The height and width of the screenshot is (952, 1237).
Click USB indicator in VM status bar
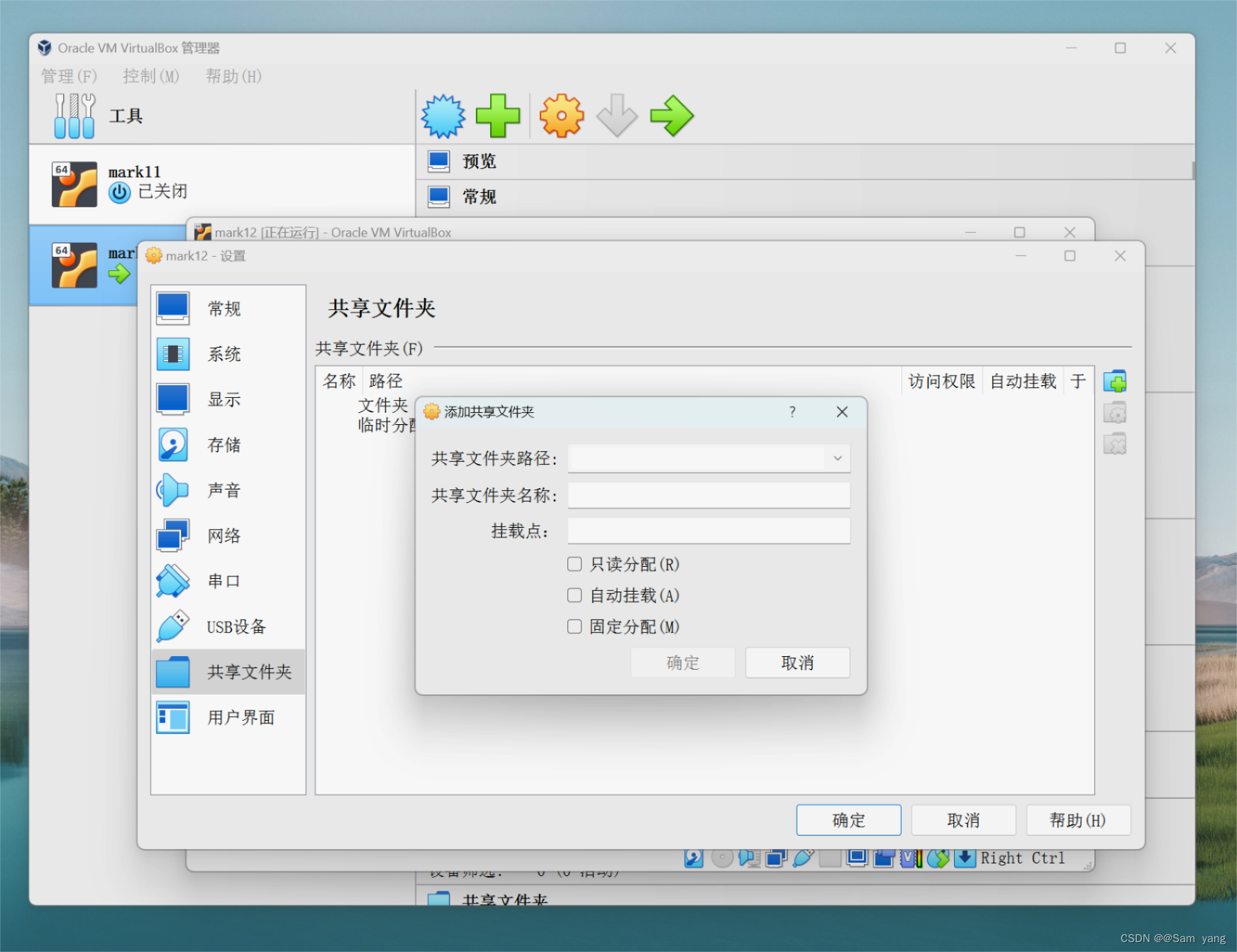(x=803, y=858)
